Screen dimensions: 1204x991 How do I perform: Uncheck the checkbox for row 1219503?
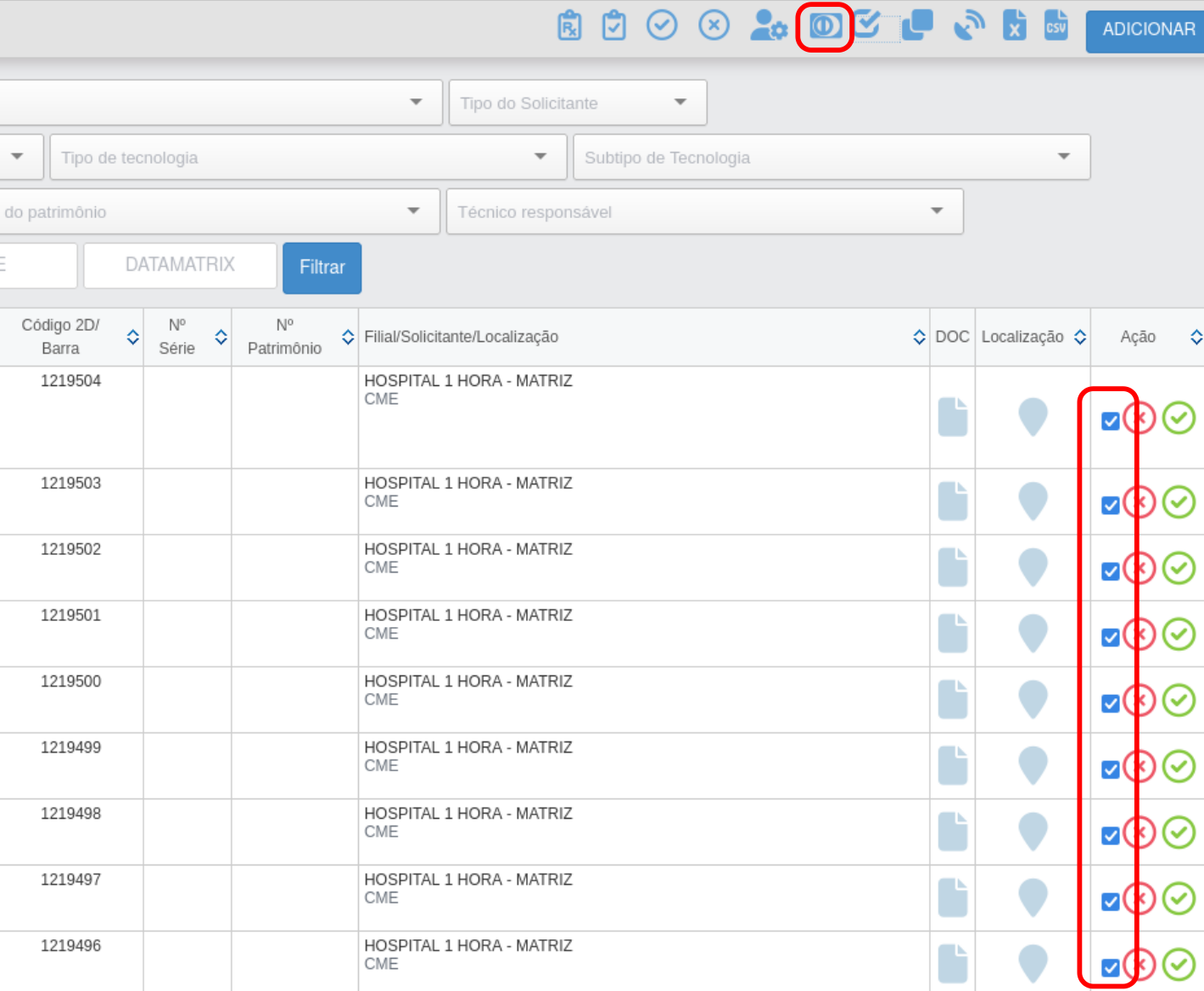(1111, 505)
